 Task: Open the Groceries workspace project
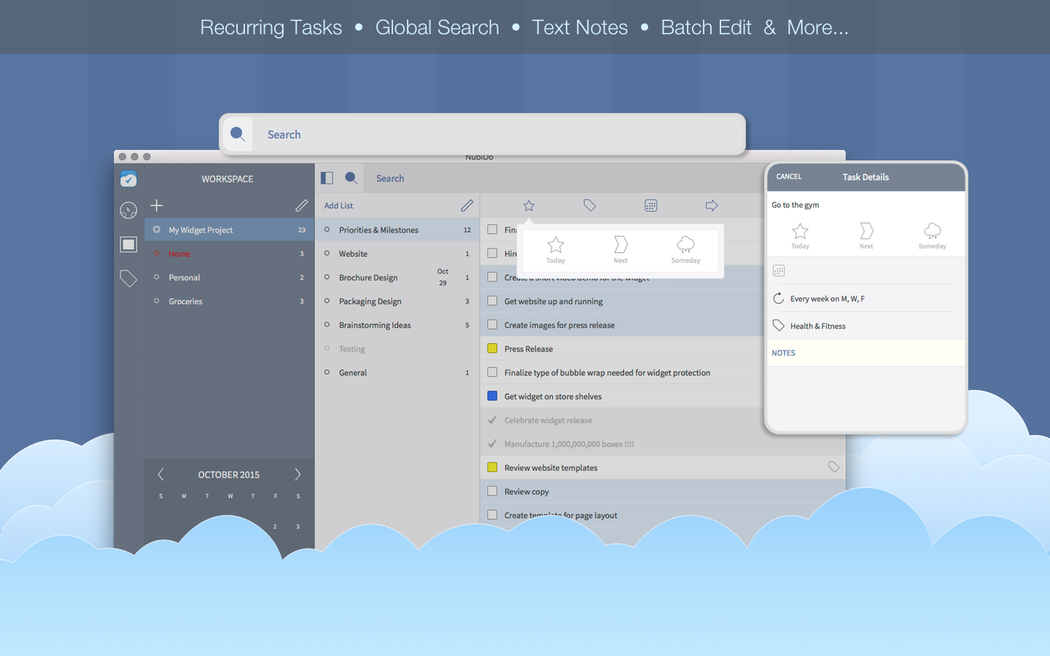point(185,301)
